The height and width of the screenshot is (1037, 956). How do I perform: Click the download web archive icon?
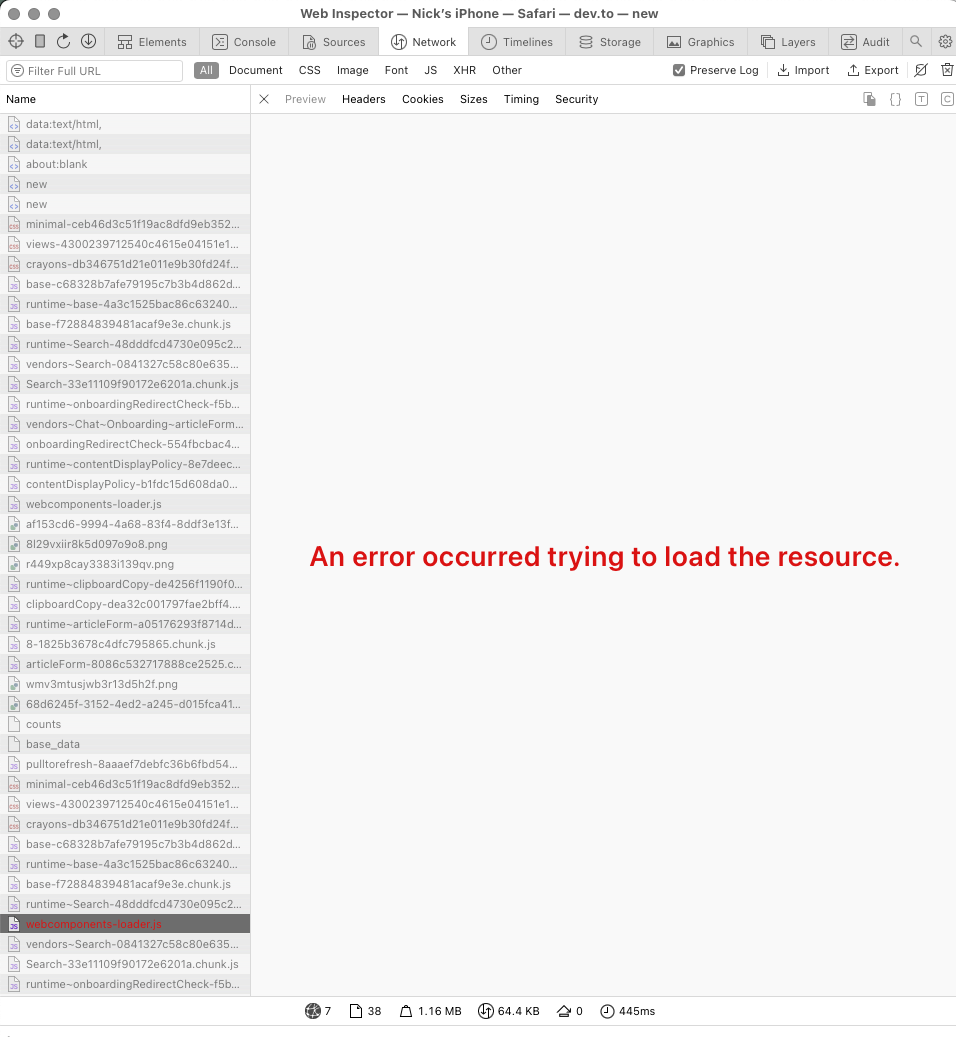(88, 42)
